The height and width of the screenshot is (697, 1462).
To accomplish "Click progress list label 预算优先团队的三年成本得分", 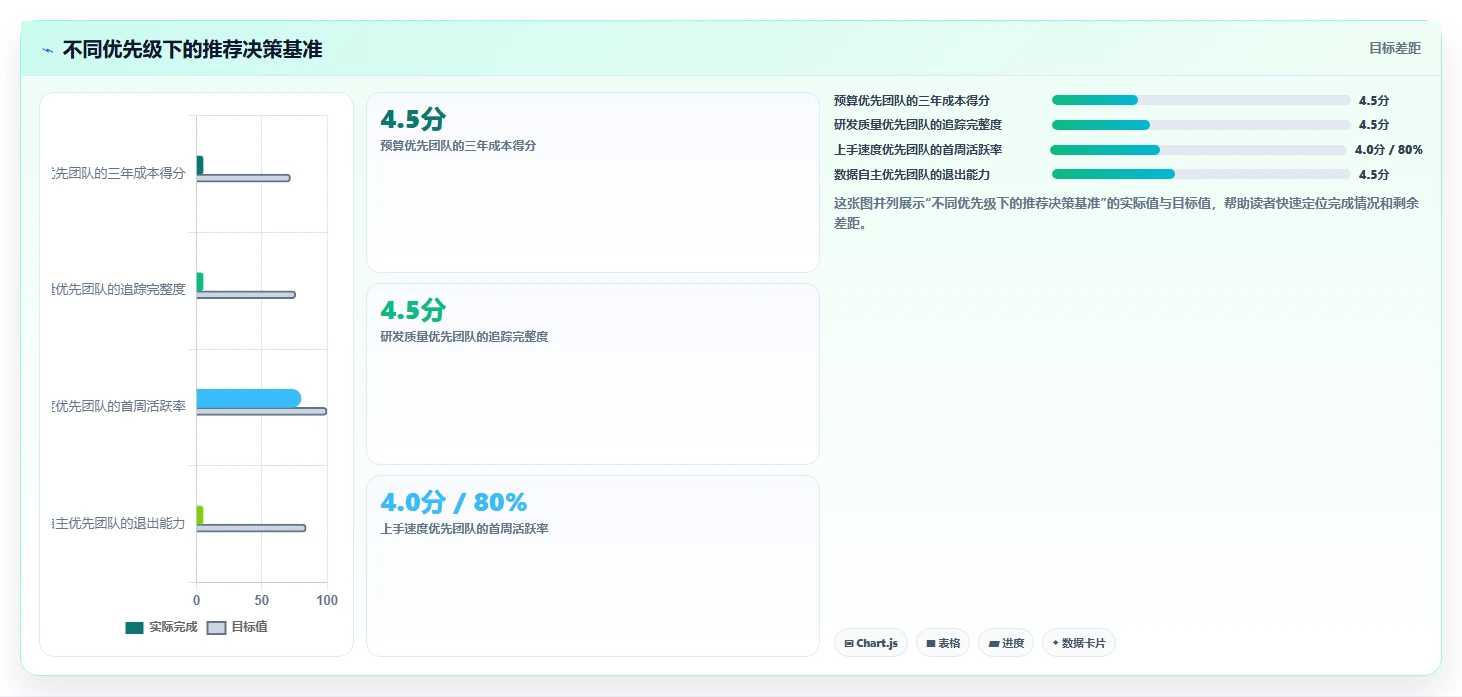I will coord(912,100).
